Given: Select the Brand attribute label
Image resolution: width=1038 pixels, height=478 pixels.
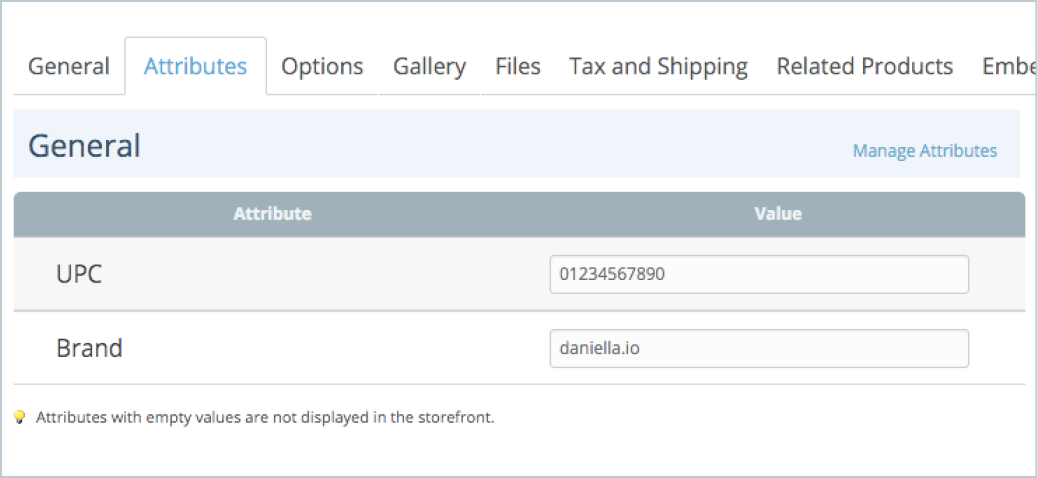Looking at the screenshot, I should 89,348.
